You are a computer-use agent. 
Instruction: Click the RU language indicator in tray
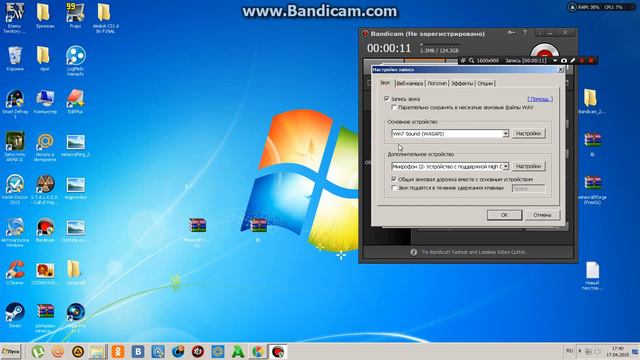[569, 351]
